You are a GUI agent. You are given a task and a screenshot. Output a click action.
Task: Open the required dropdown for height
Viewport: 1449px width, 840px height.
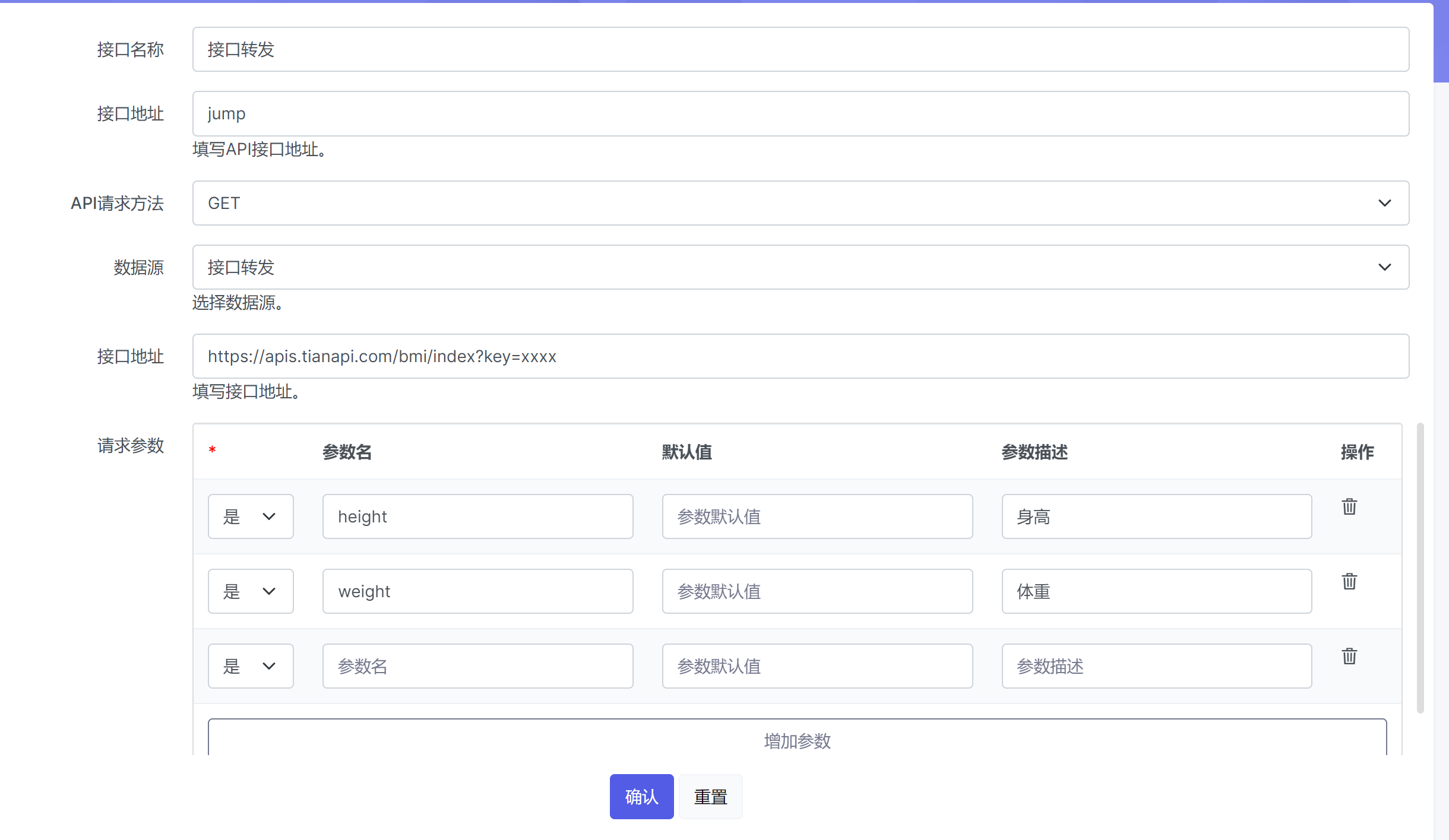tap(250, 516)
